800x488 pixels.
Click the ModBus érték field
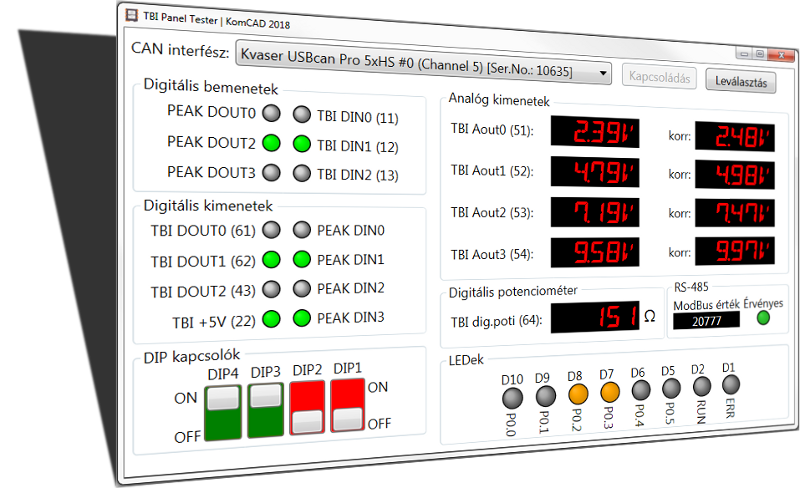(706, 320)
